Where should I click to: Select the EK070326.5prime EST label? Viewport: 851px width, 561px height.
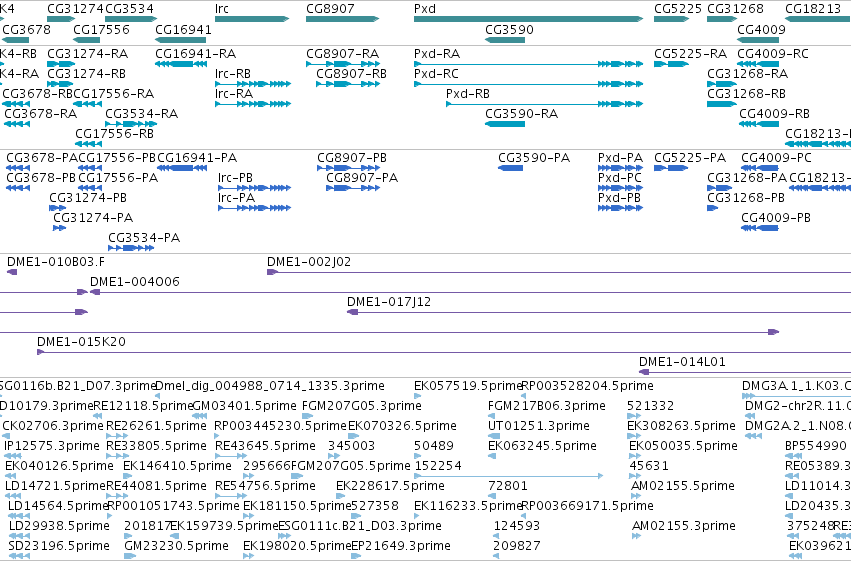(x=402, y=426)
